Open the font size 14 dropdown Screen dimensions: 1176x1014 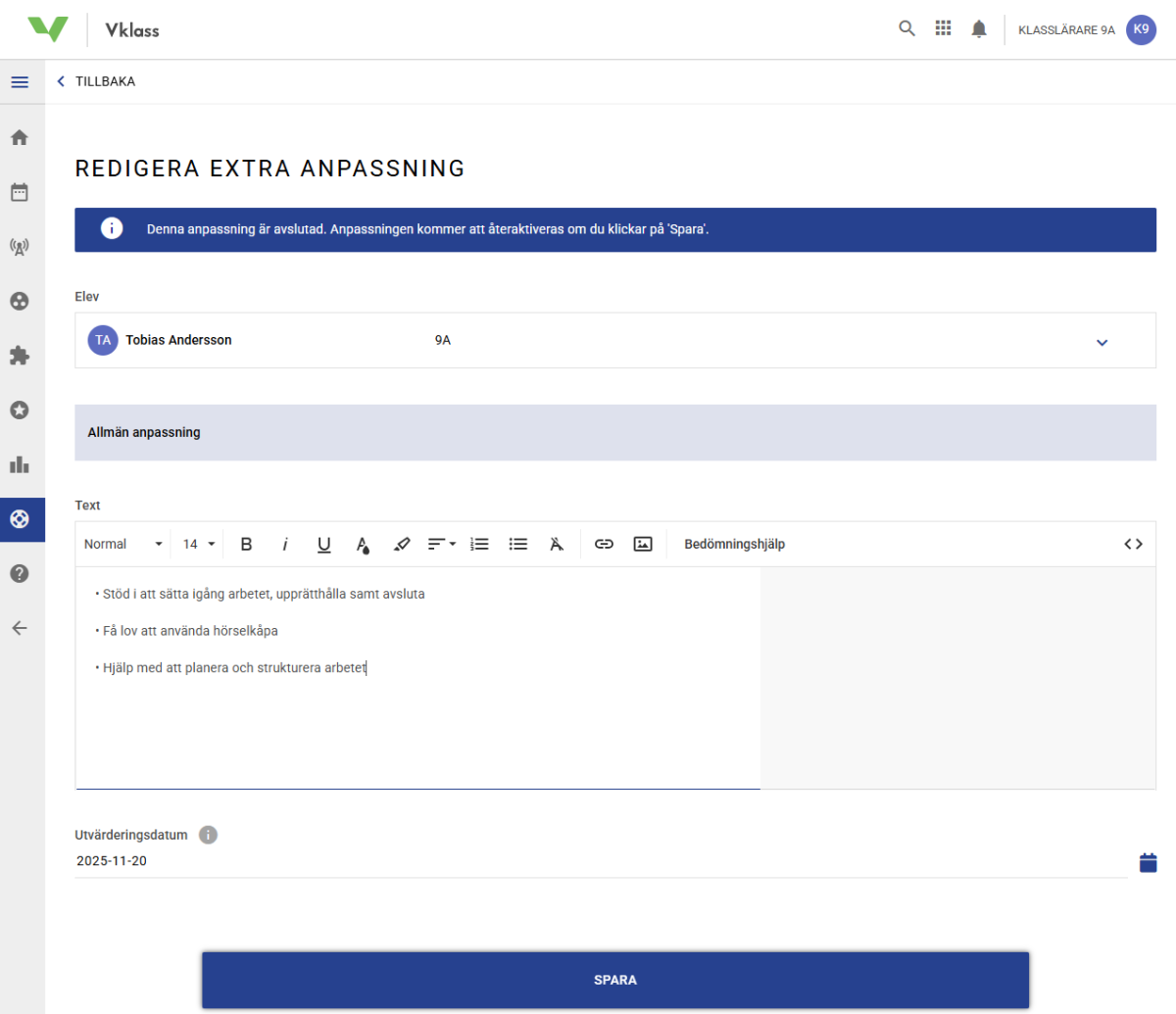point(199,544)
